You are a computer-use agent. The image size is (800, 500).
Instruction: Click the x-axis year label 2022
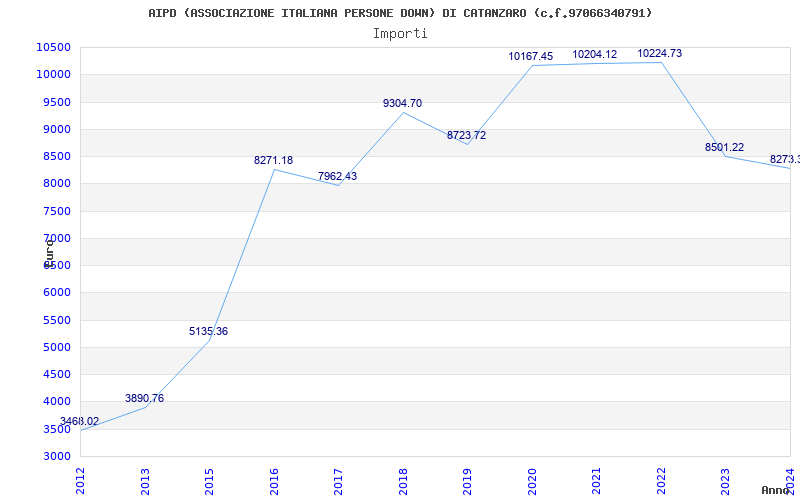[x=661, y=482]
